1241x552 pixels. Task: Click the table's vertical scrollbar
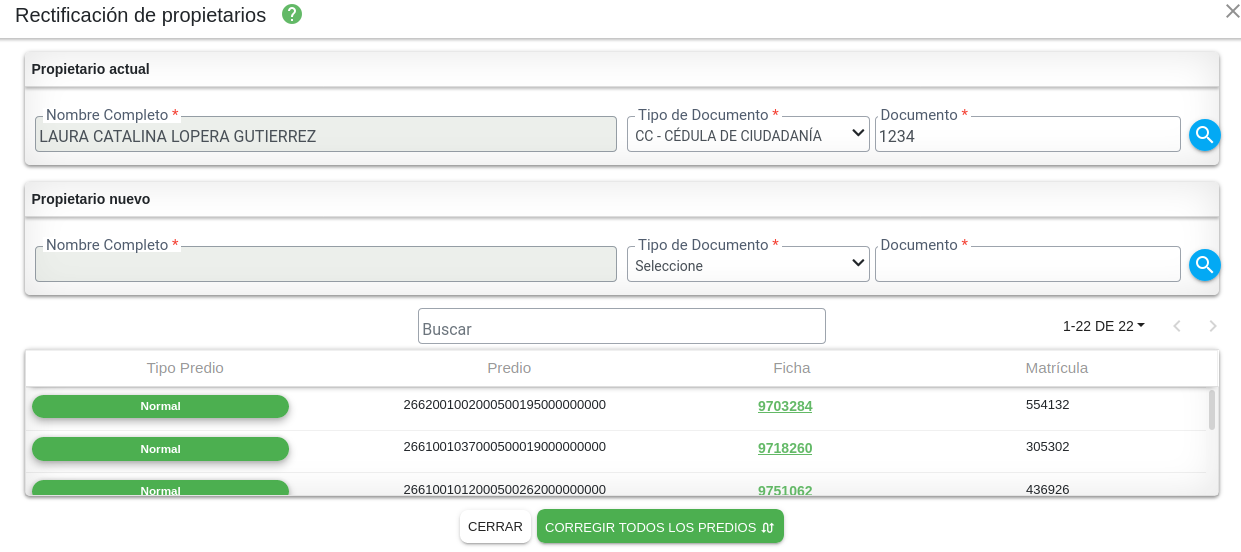pos(1212,410)
